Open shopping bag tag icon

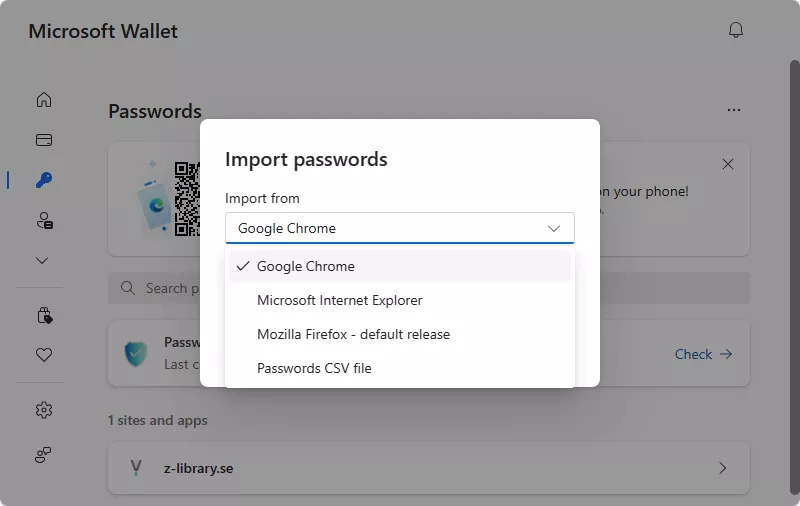pyautogui.click(x=44, y=316)
